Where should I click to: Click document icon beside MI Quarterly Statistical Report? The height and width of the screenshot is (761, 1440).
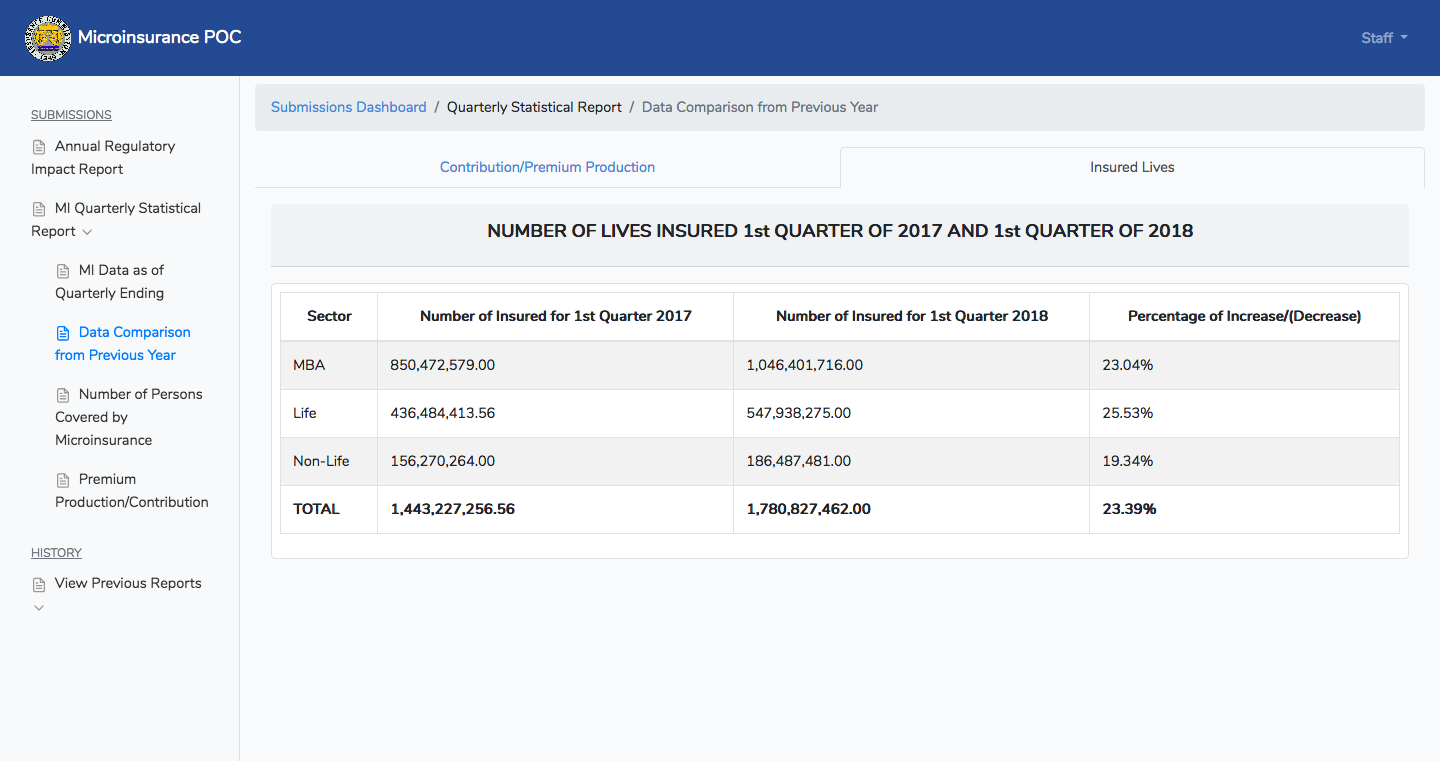pyautogui.click(x=39, y=209)
